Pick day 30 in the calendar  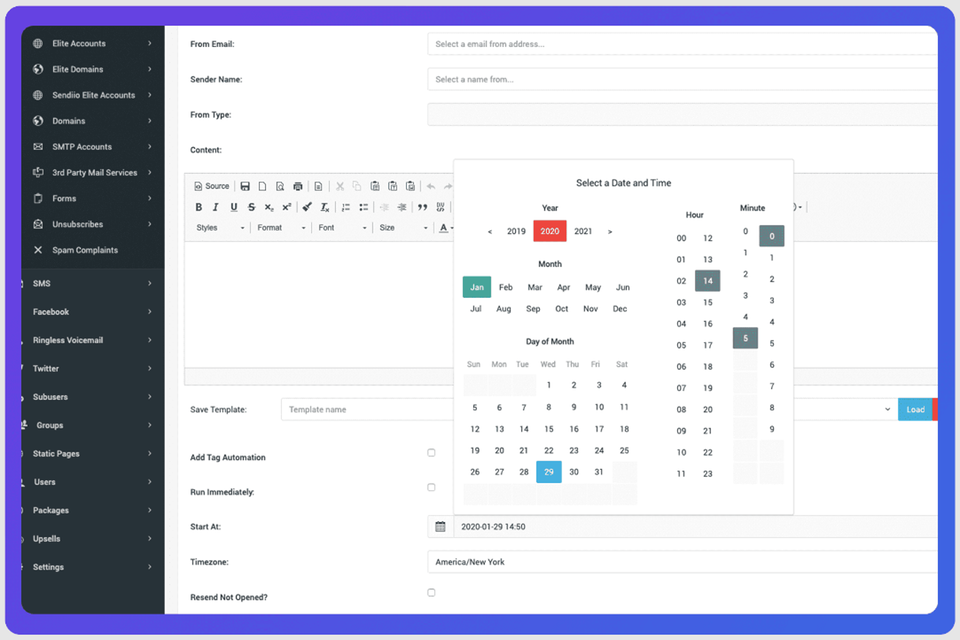pyautogui.click(x=574, y=472)
